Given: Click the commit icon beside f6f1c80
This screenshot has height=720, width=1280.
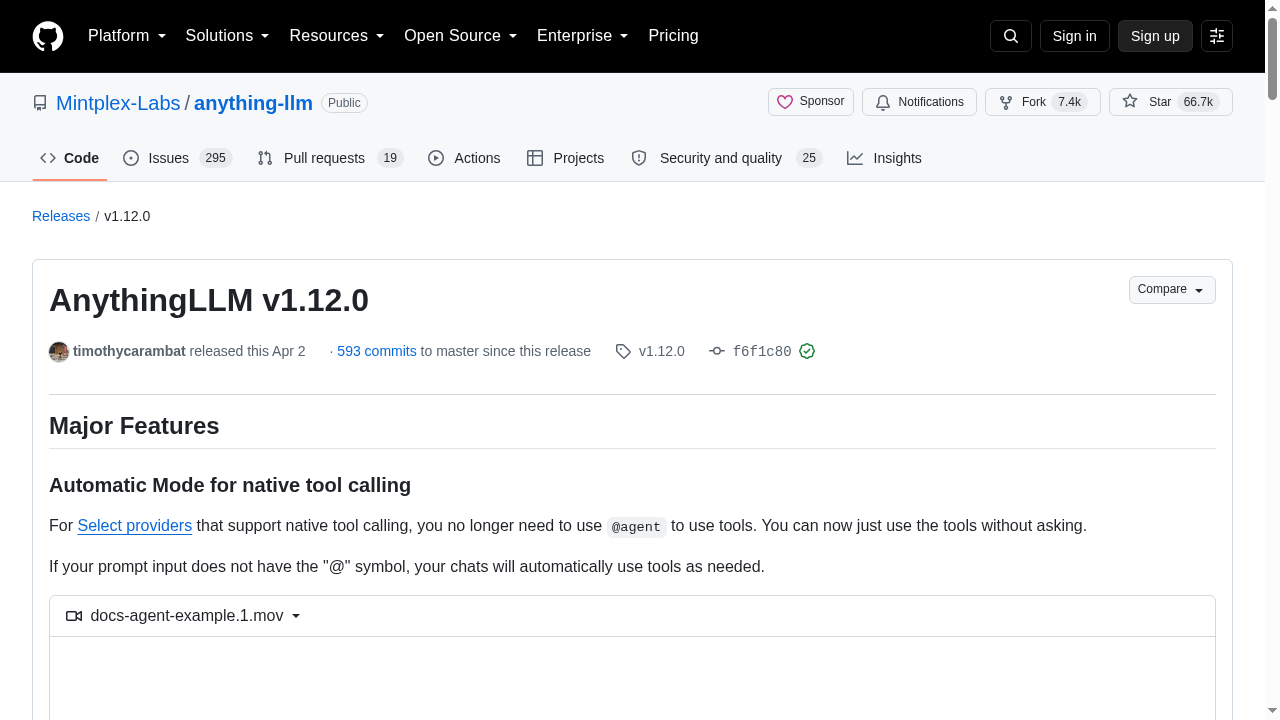Looking at the screenshot, I should (x=717, y=351).
